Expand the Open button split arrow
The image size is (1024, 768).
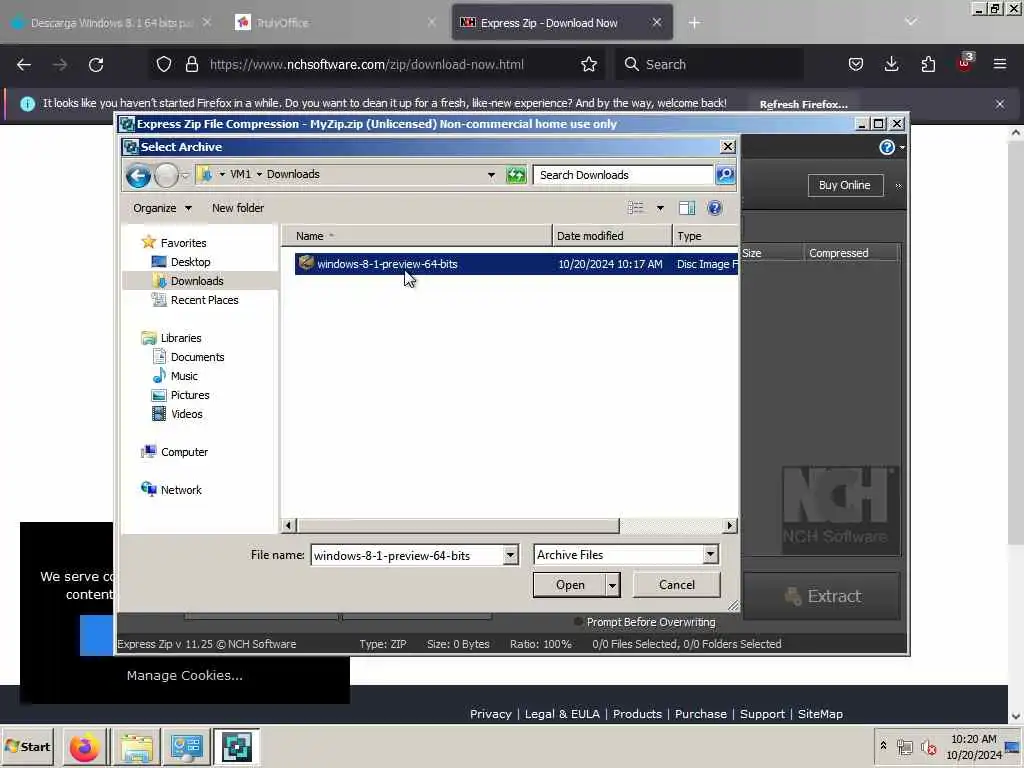click(x=612, y=585)
